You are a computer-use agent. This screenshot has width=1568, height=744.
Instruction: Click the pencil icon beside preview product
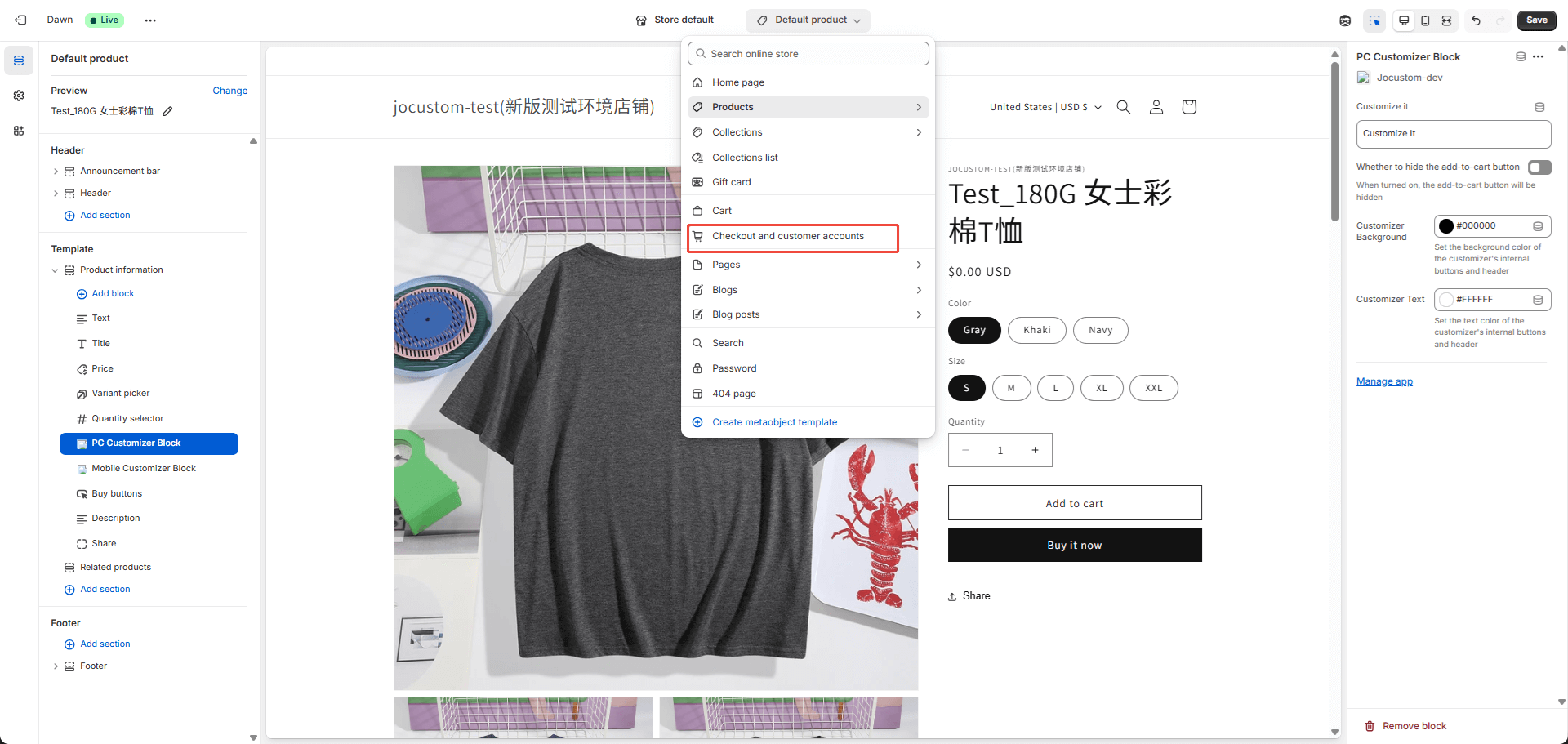click(x=167, y=111)
